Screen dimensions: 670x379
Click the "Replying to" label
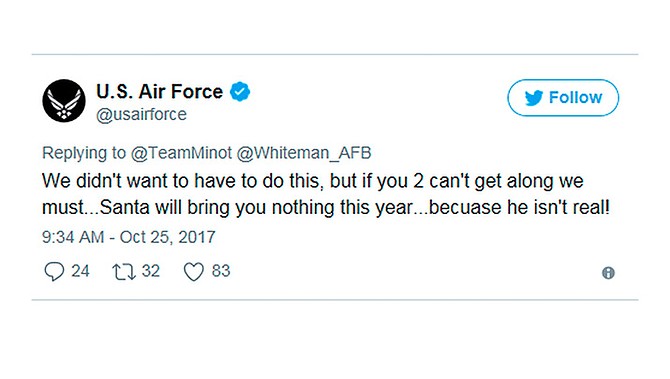click(x=84, y=153)
